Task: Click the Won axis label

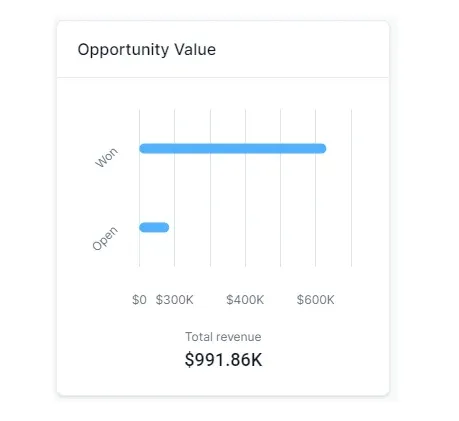Action: [x=106, y=157]
